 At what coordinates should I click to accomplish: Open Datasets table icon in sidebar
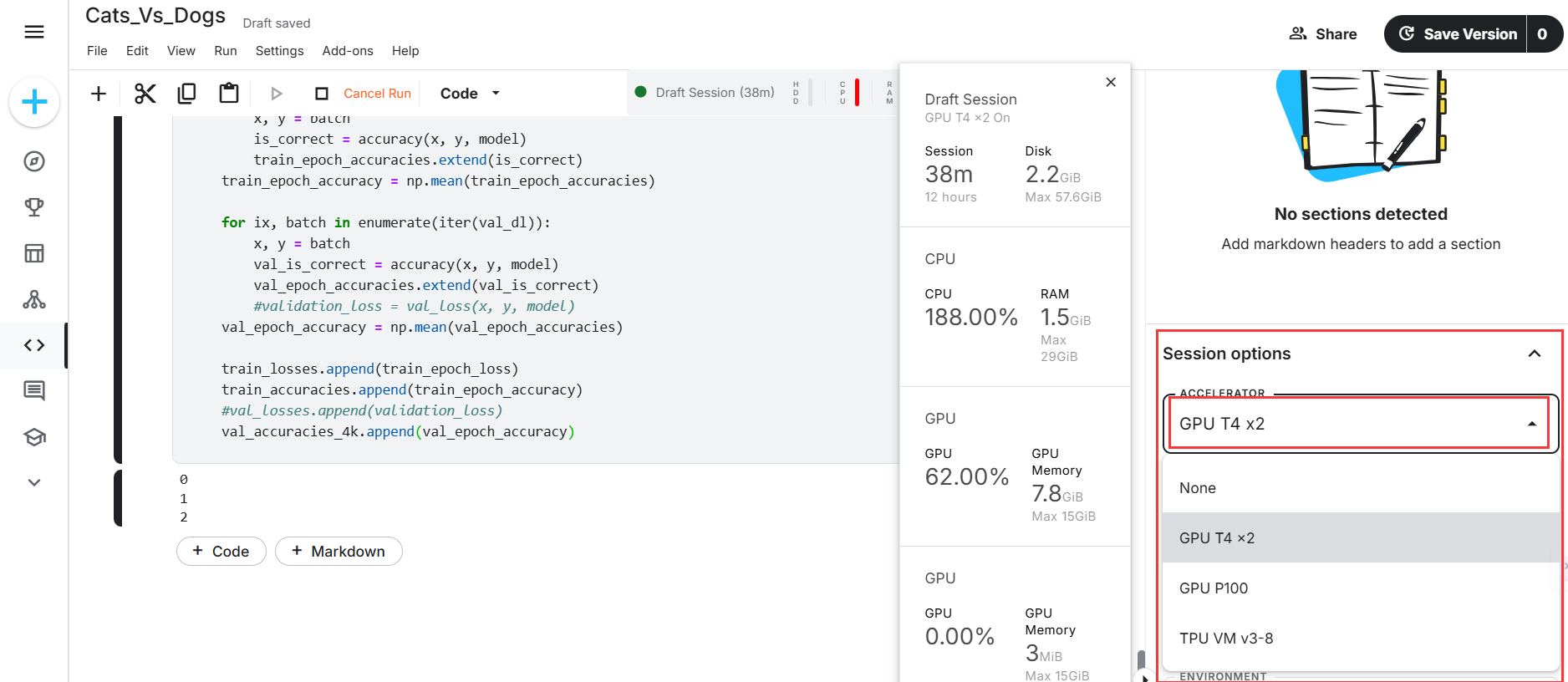(34, 253)
